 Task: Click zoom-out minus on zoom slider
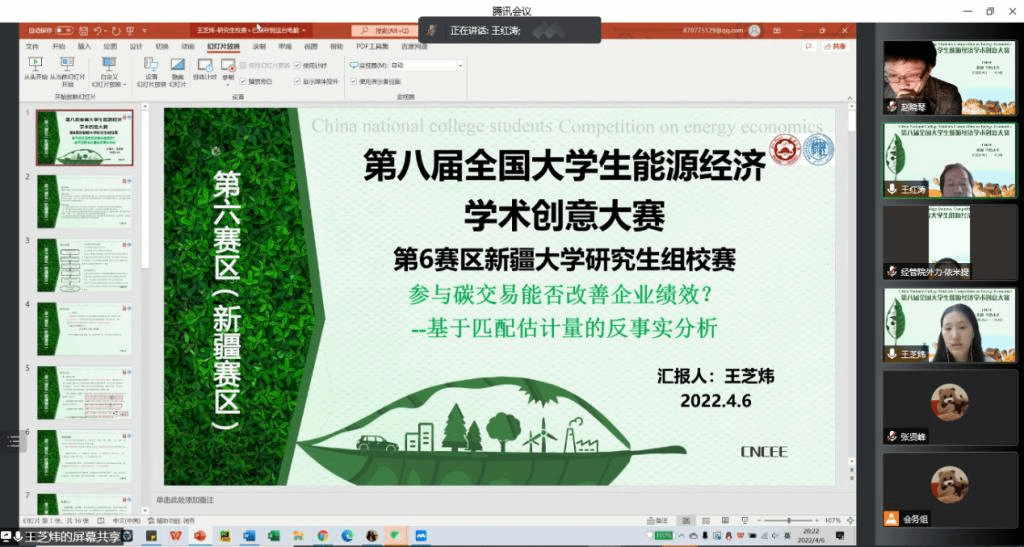[761, 520]
